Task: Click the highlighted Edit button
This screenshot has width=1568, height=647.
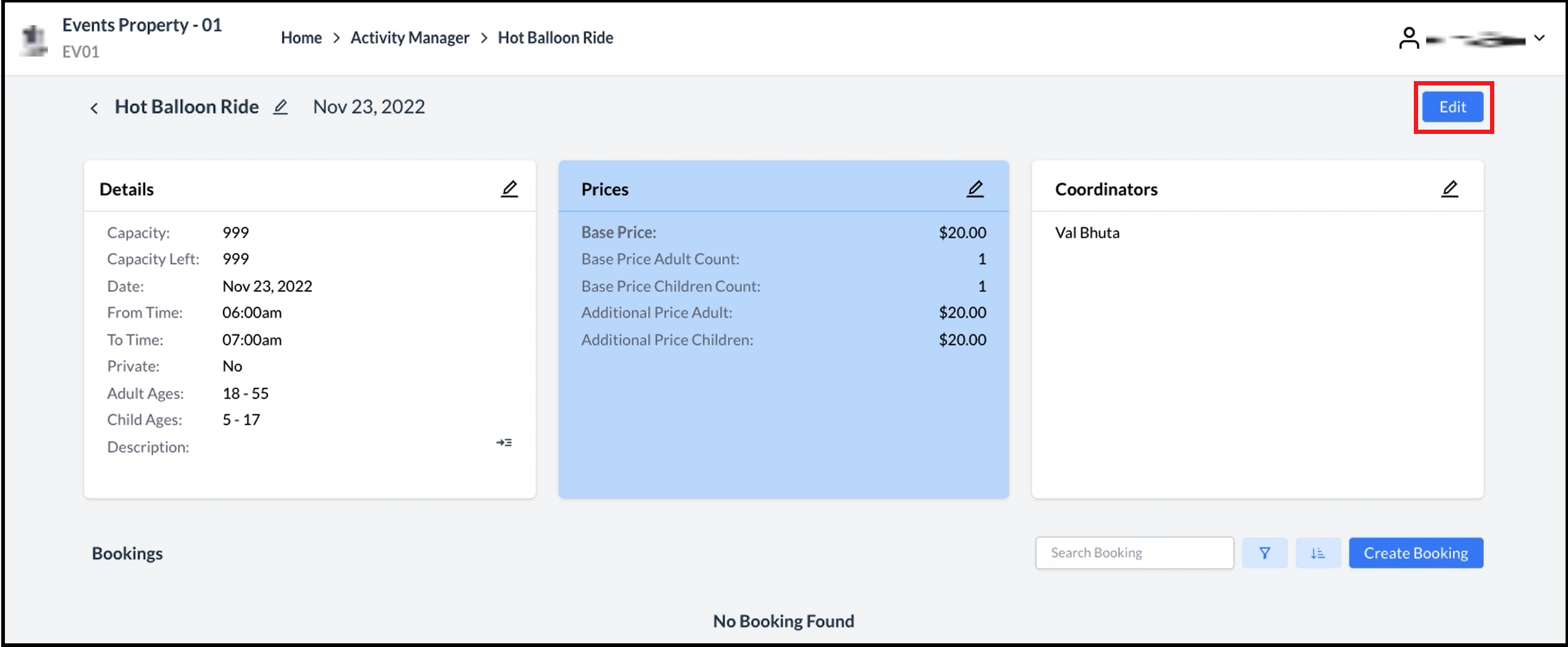Action: coord(1453,106)
